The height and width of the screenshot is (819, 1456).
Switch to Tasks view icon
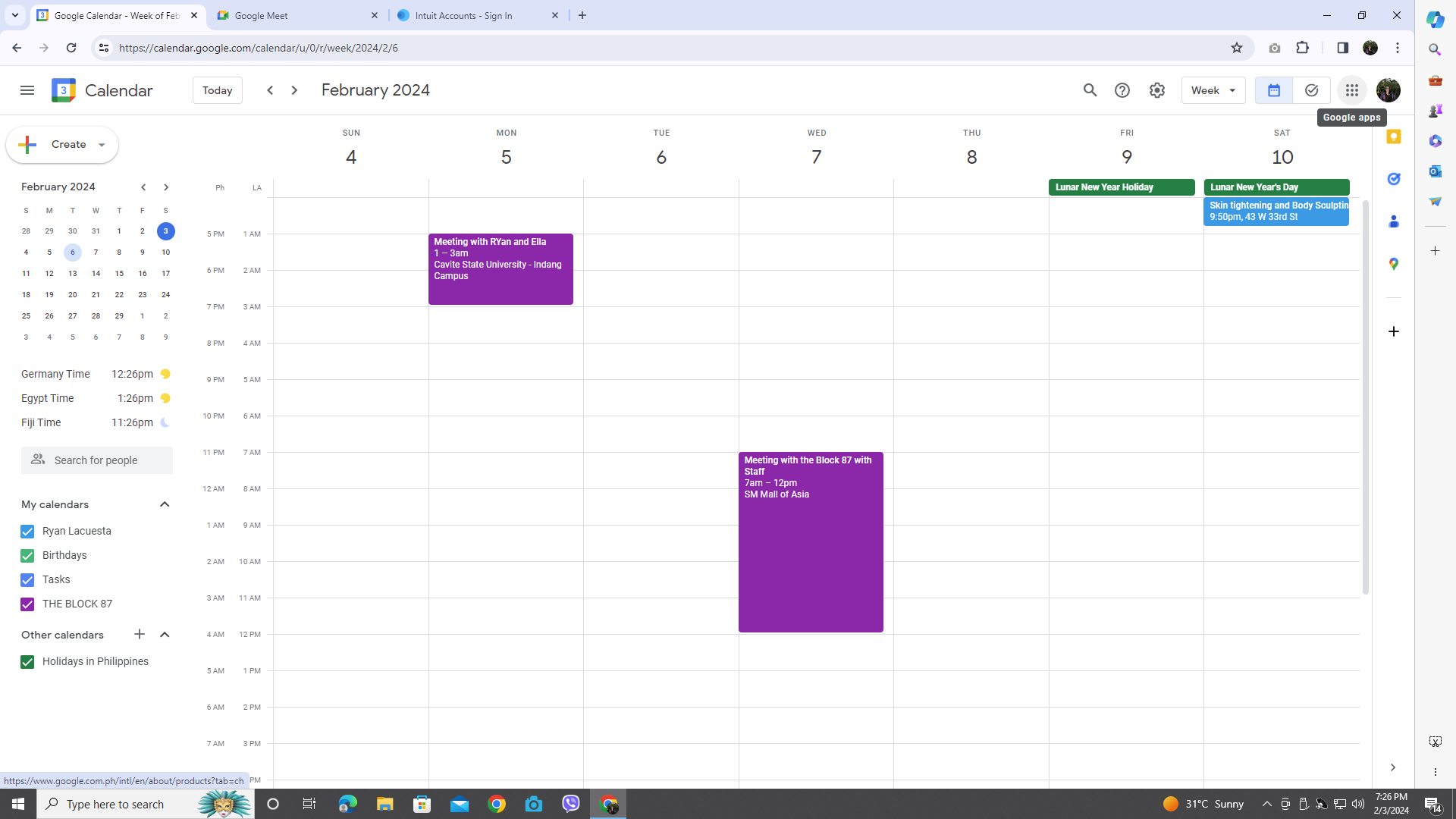[x=1311, y=90]
